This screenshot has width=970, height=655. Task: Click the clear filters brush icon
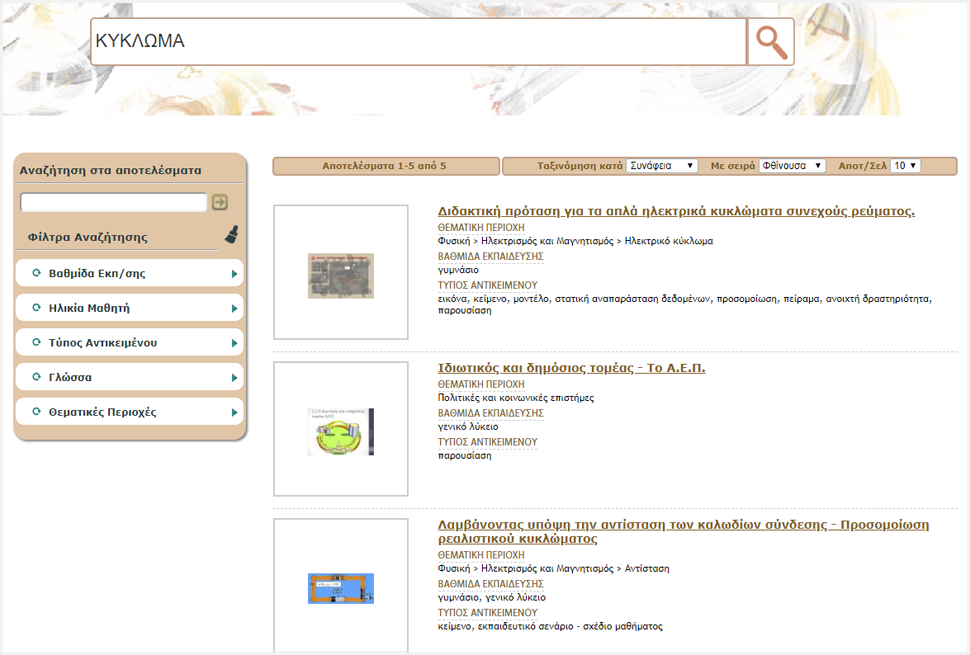click(x=231, y=236)
